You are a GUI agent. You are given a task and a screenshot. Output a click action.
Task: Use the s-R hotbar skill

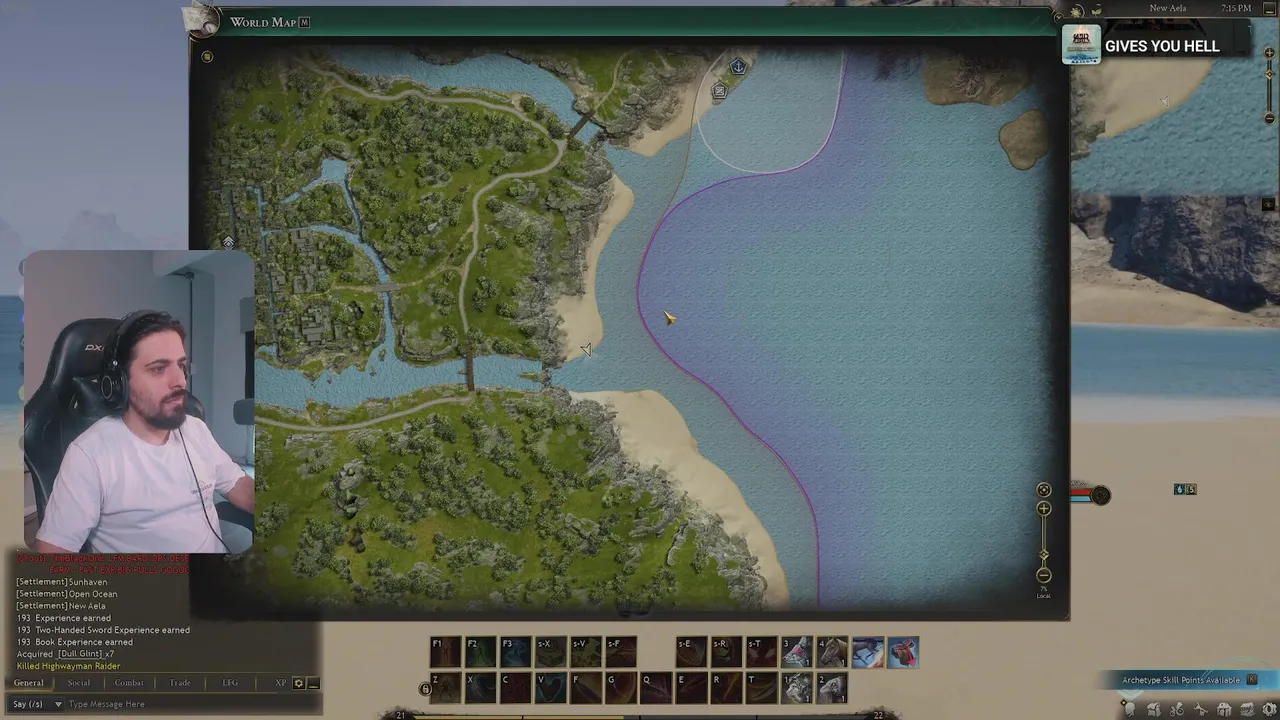[726, 652]
